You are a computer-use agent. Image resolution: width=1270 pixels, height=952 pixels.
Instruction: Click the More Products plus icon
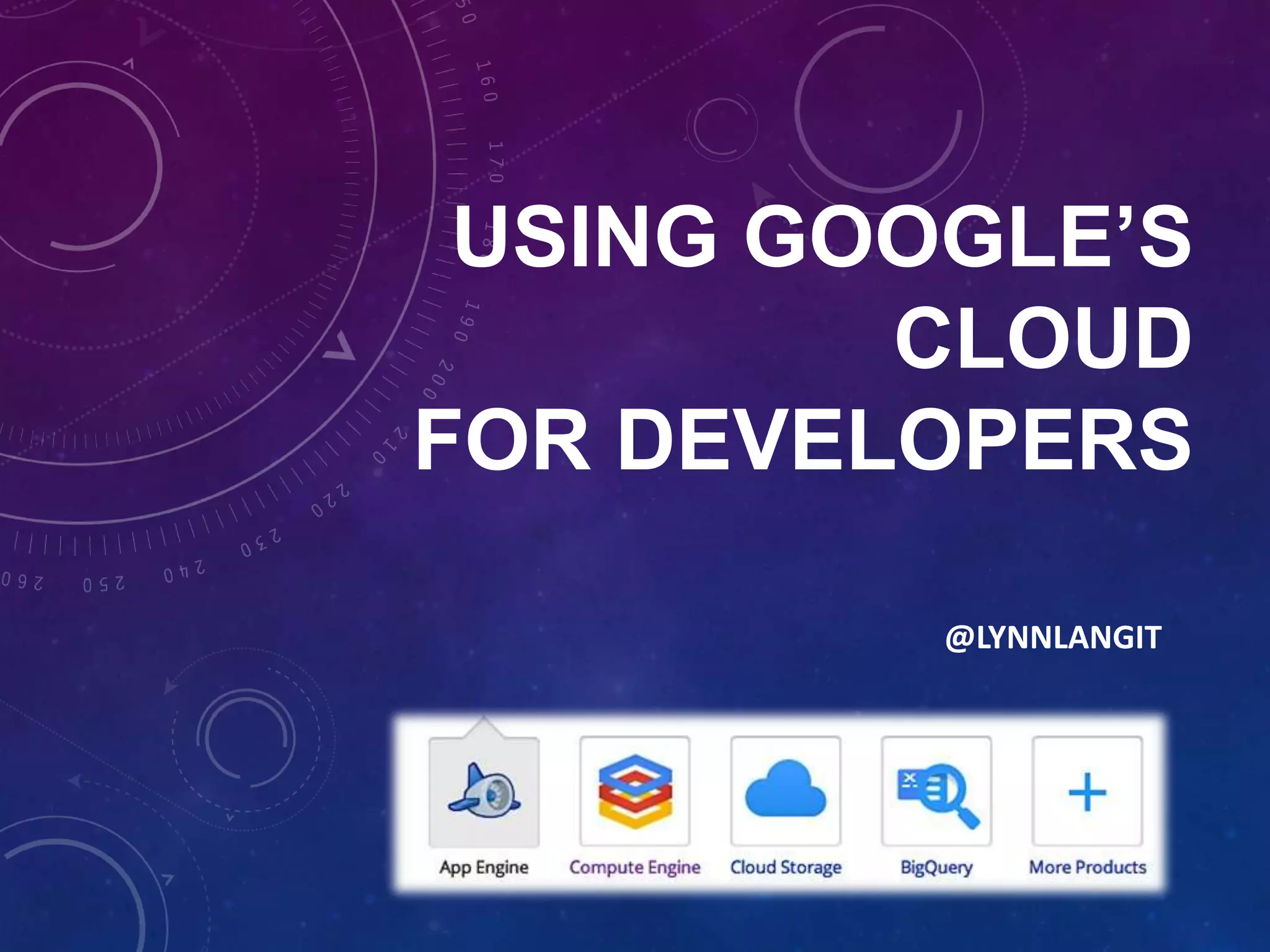pyautogui.click(x=1088, y=792)
